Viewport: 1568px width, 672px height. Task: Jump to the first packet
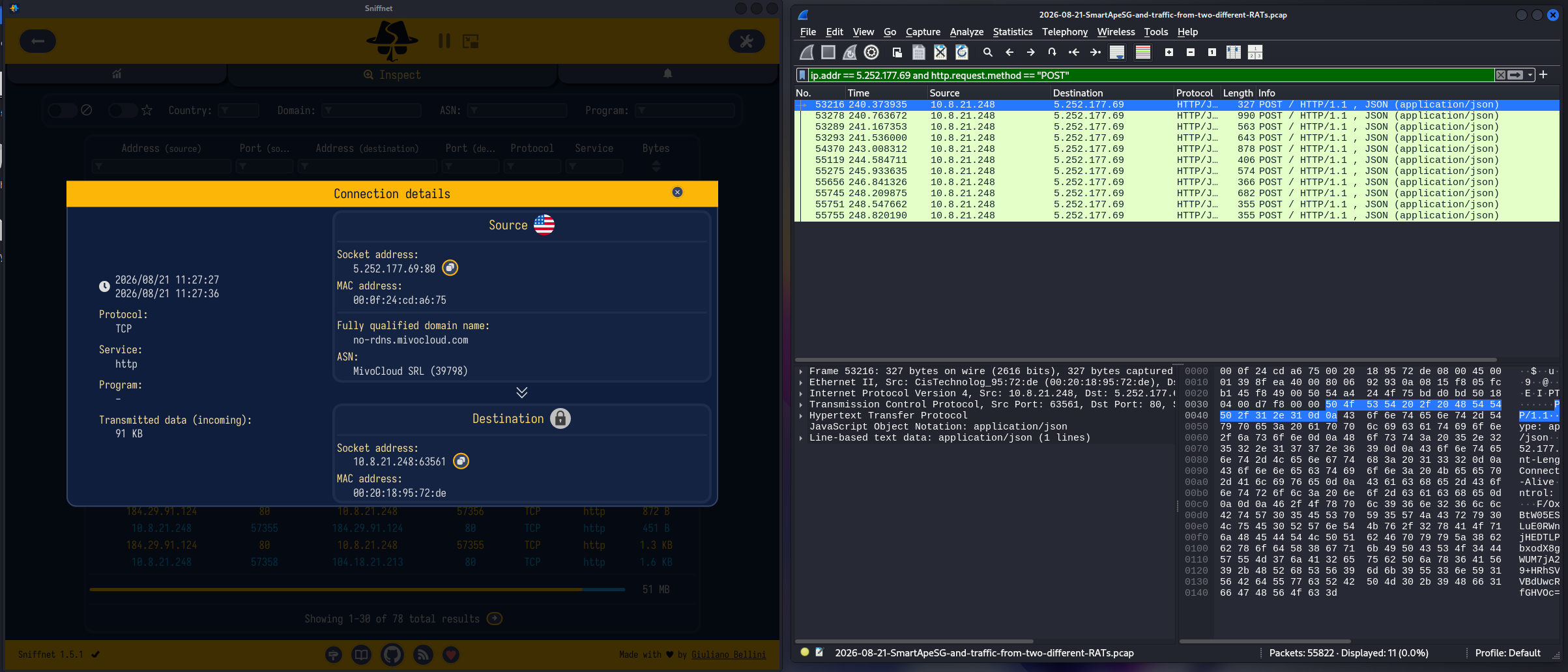click(1074, 52)
